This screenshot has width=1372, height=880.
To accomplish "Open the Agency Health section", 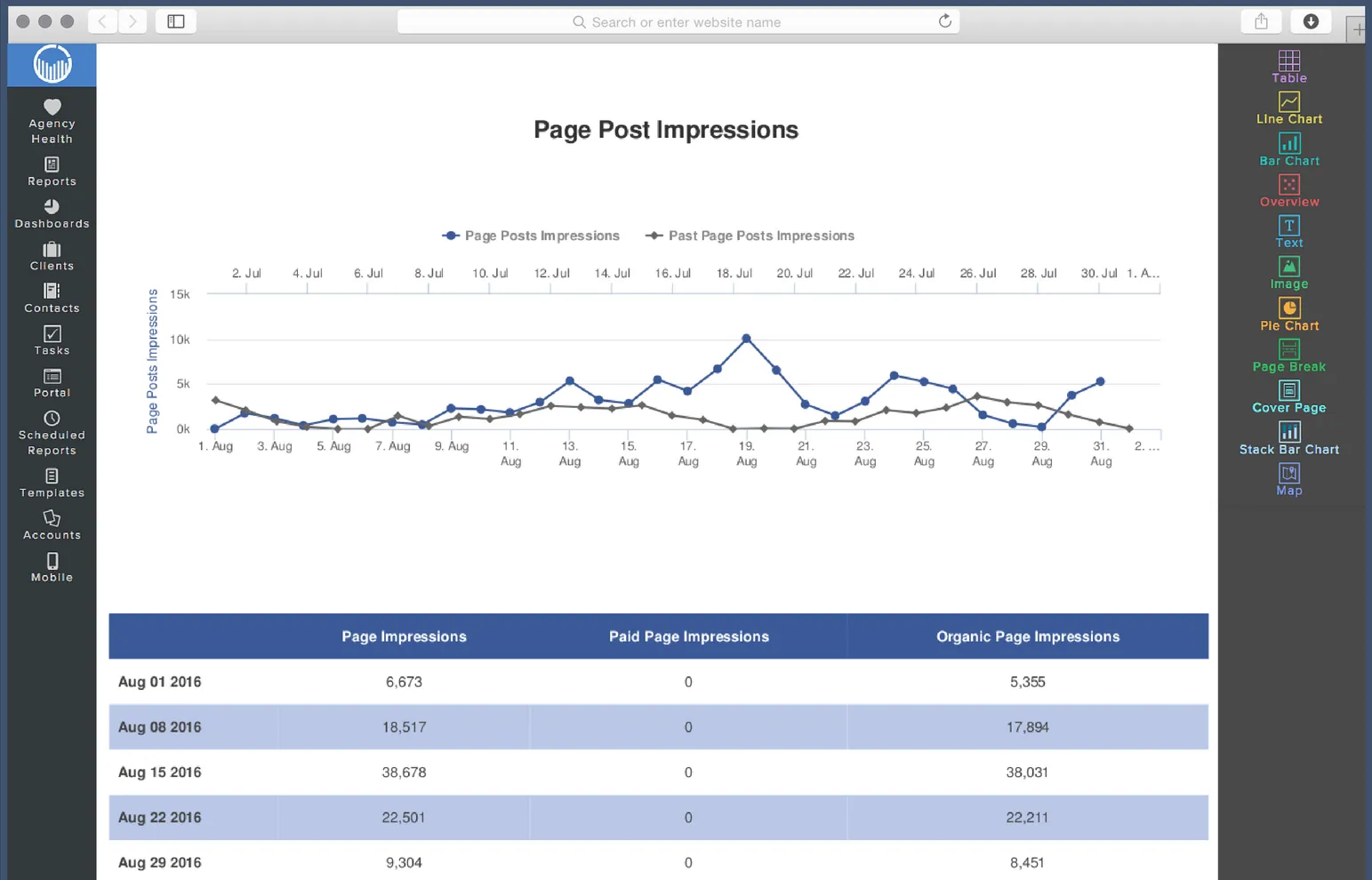I will 51,118.
